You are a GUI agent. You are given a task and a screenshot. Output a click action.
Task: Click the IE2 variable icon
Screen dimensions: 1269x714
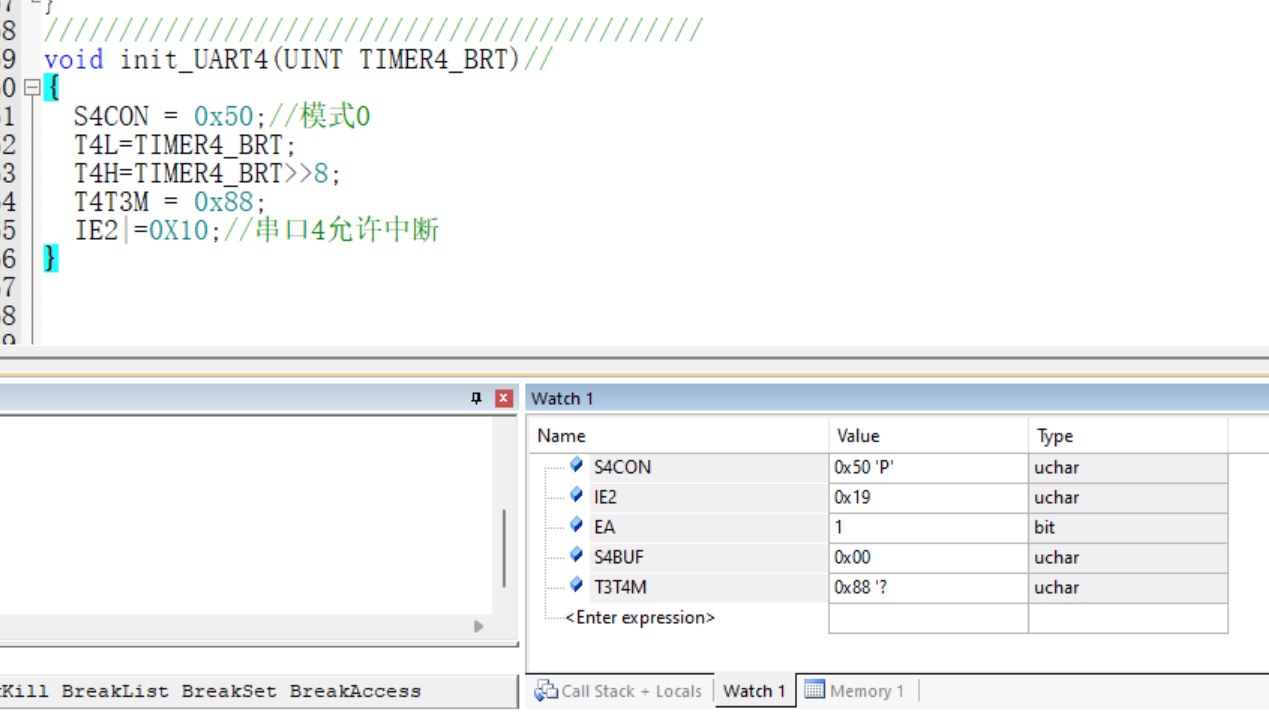[x=576, y=496]
